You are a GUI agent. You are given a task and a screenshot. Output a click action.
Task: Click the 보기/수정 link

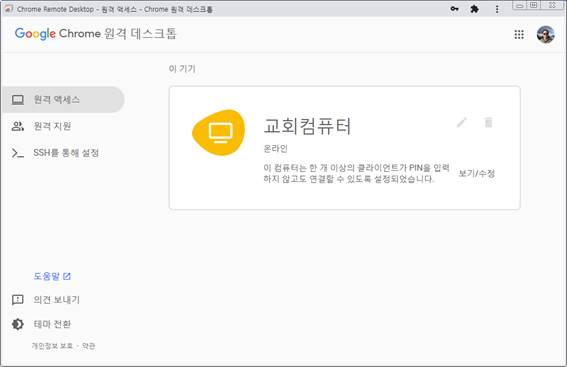point(477,174)
